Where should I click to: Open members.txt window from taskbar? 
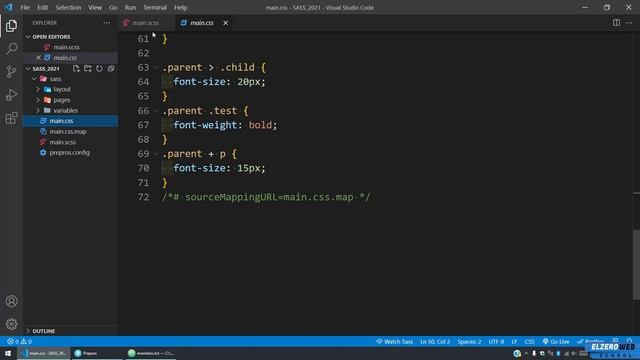point(151,353)
